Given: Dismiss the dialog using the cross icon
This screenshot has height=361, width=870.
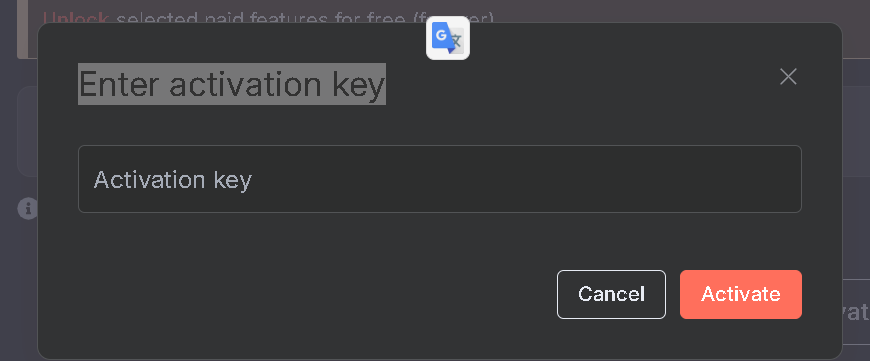Looking at the screenshot, I should [x=788, y=77].
